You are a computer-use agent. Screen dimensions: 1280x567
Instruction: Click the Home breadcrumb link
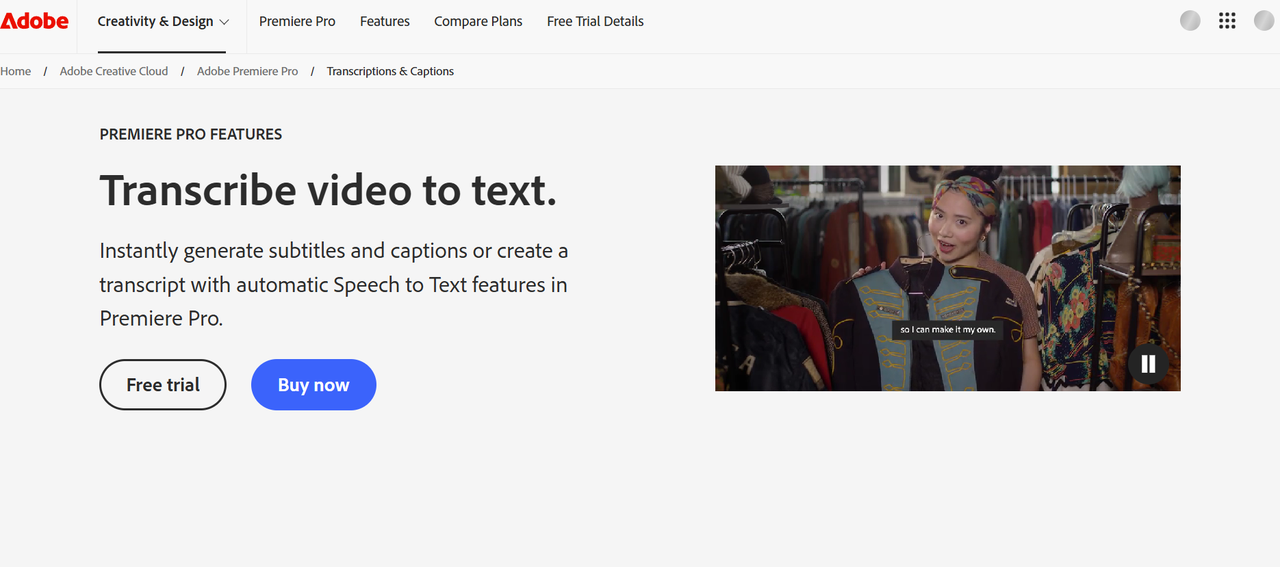click(15, 71)
